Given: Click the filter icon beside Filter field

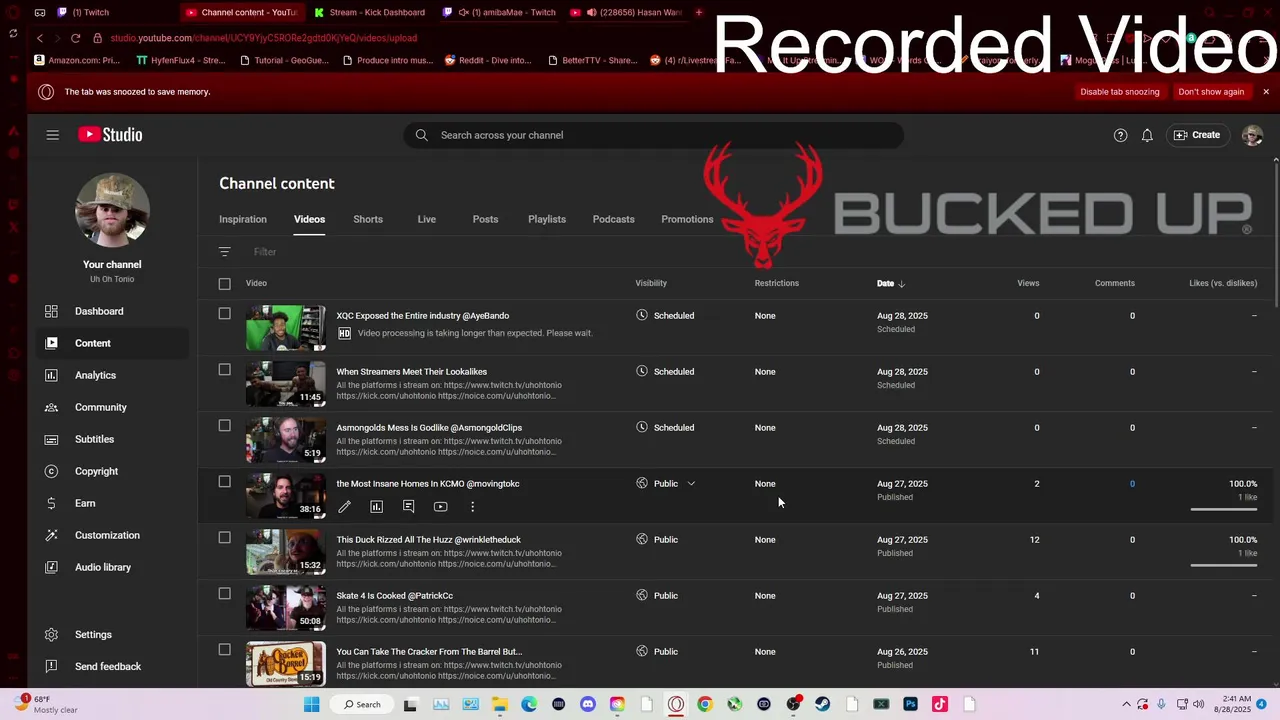Looking at the screenshot, I should 224,252.
